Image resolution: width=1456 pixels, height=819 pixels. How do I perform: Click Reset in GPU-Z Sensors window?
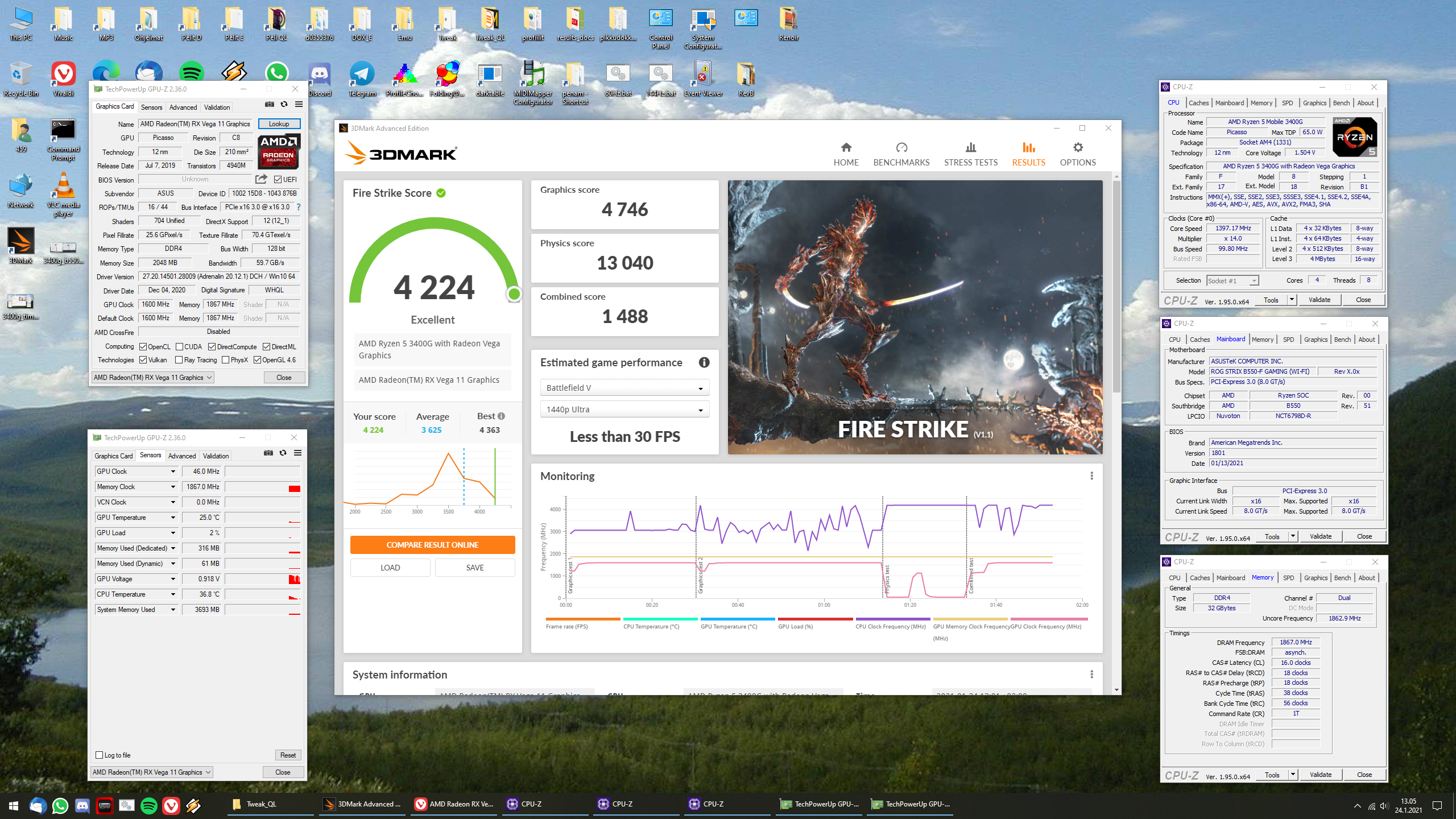[x=288, y=755]
